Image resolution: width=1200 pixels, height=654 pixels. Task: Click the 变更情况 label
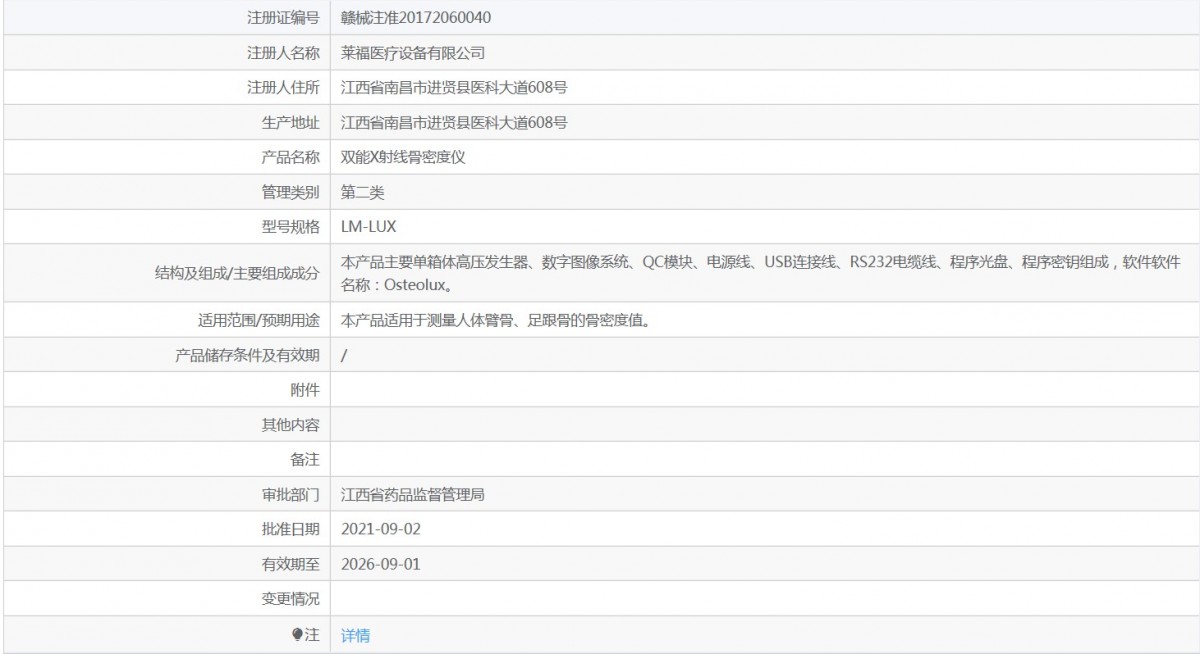click(290, 599)
